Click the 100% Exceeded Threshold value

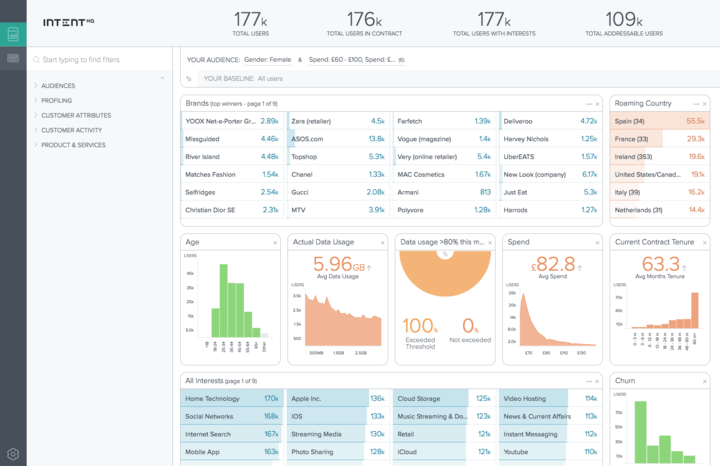[x=420, y=326]
